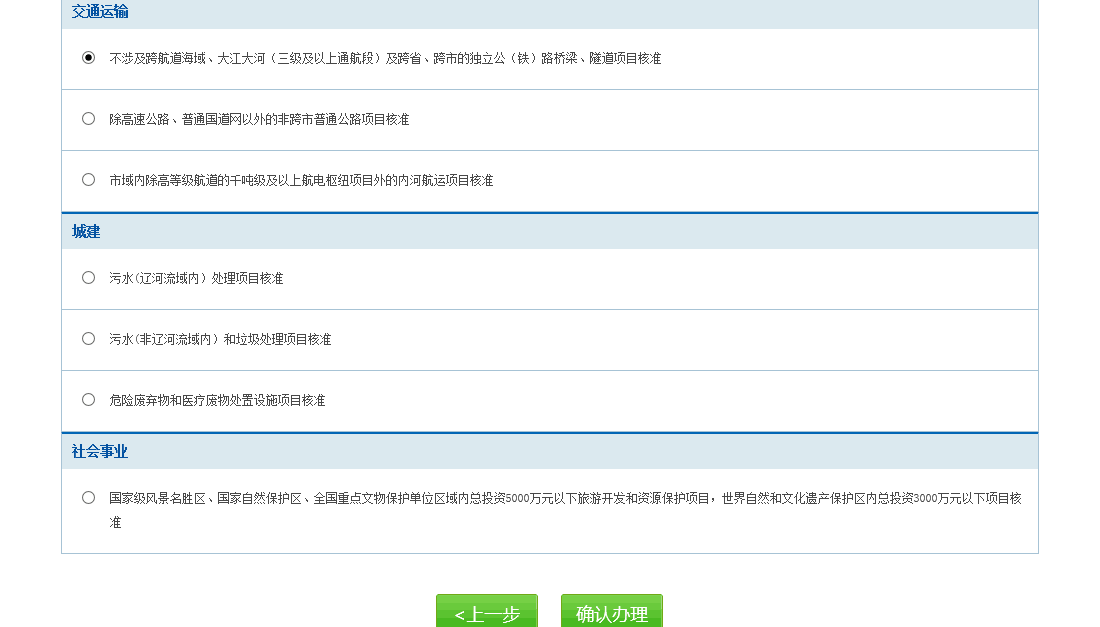This screenshot has height=627, width=1100.
Task: Click the label text 市域内除高等级航道的千吨级 option
Action: click(301, 181)
